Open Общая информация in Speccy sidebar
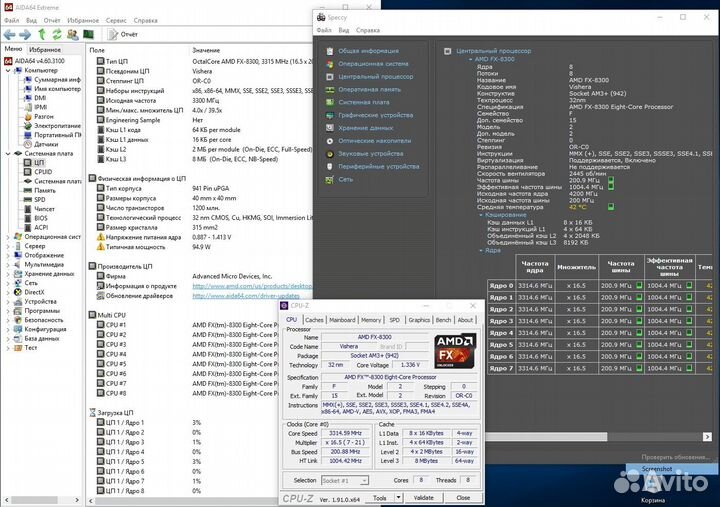The height and width of the screenshot is (507, 720). [x=368, y=51]
